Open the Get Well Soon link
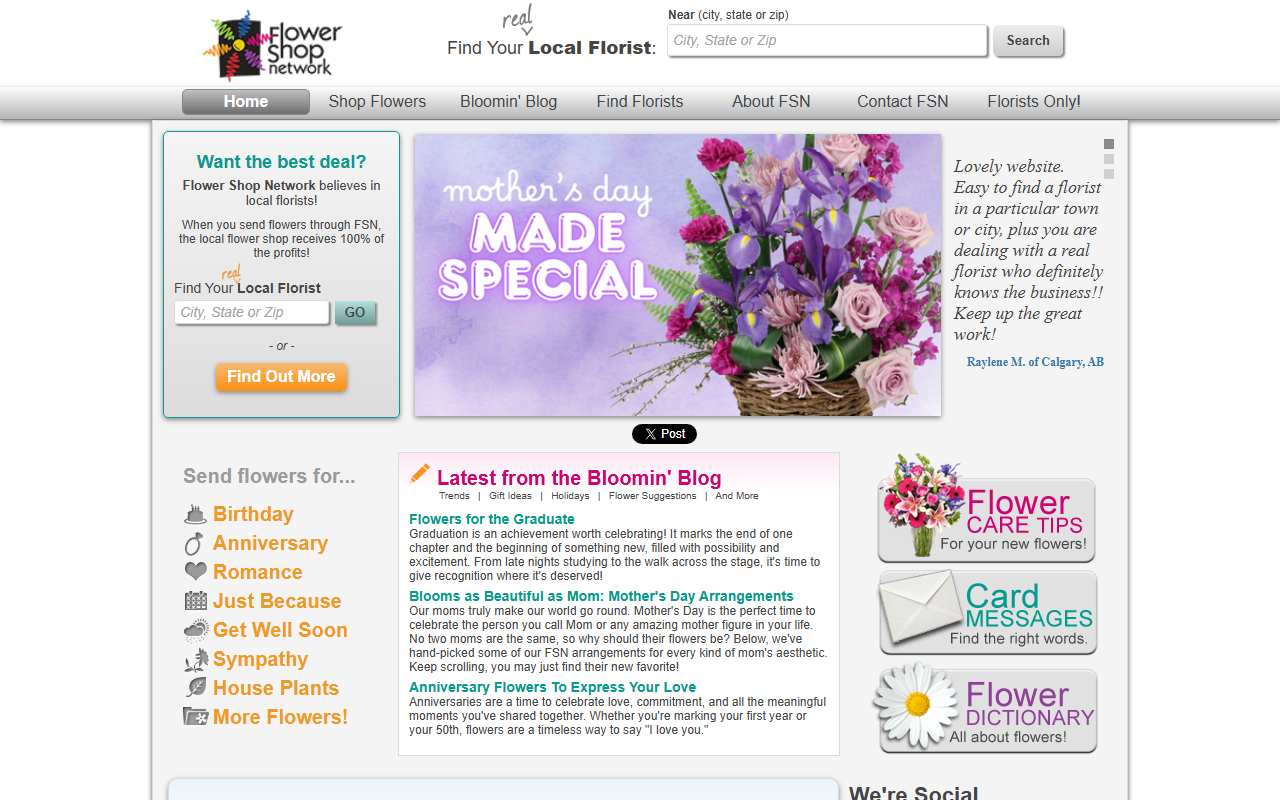Image resolution: width=1280 pixels, height=800 pixels. [x=280, y=631]
